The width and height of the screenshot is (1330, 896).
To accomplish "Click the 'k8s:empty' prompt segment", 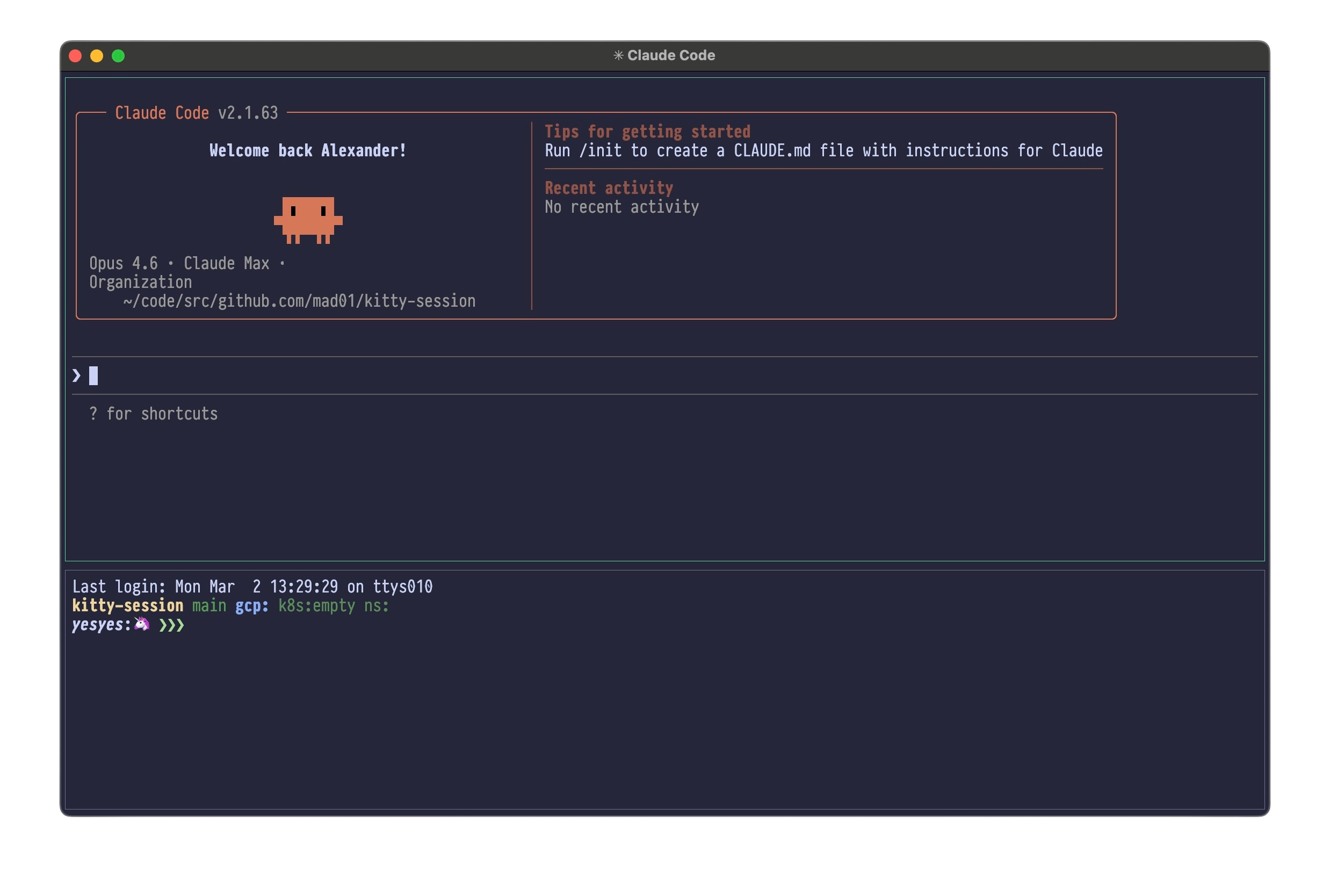I will click(x=316, y=606).
